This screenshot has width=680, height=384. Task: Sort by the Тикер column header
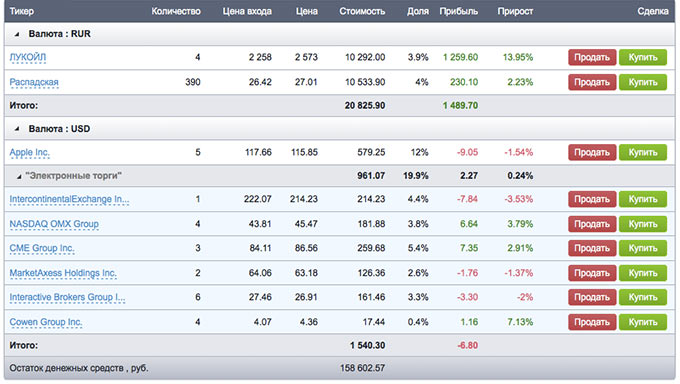click(x=22, y=11)
